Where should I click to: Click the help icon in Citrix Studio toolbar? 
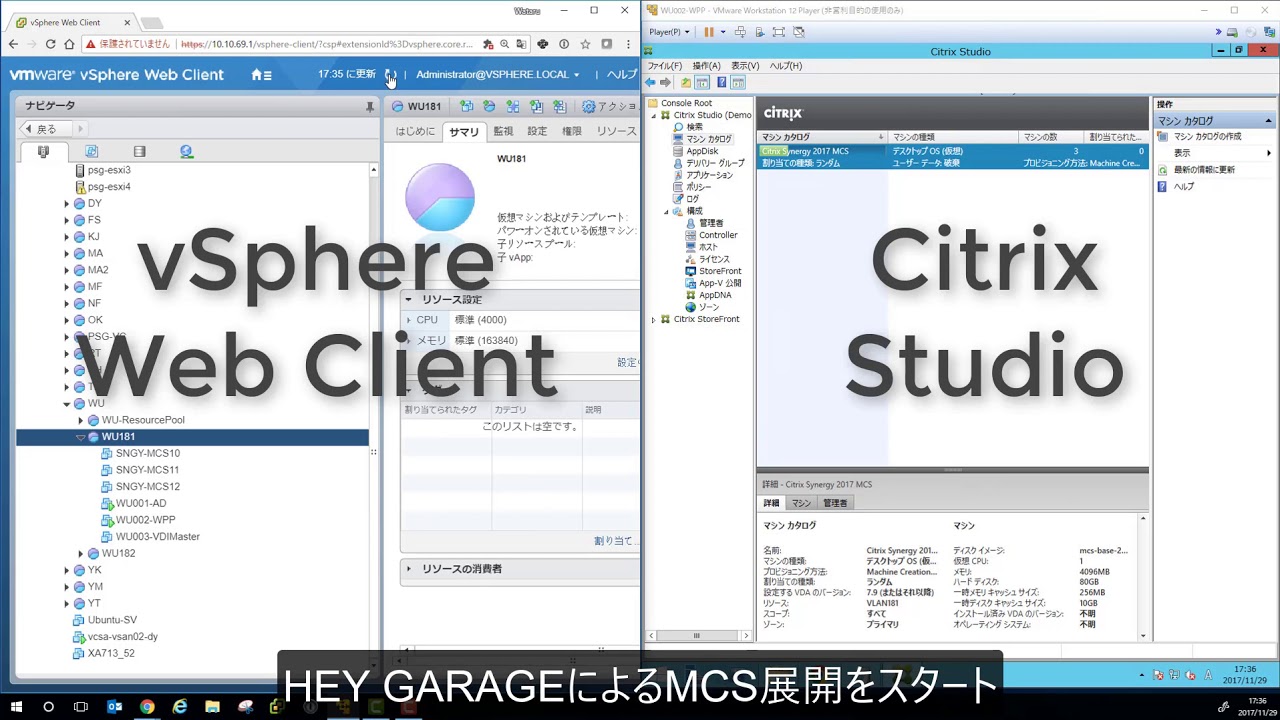(721, 83)
